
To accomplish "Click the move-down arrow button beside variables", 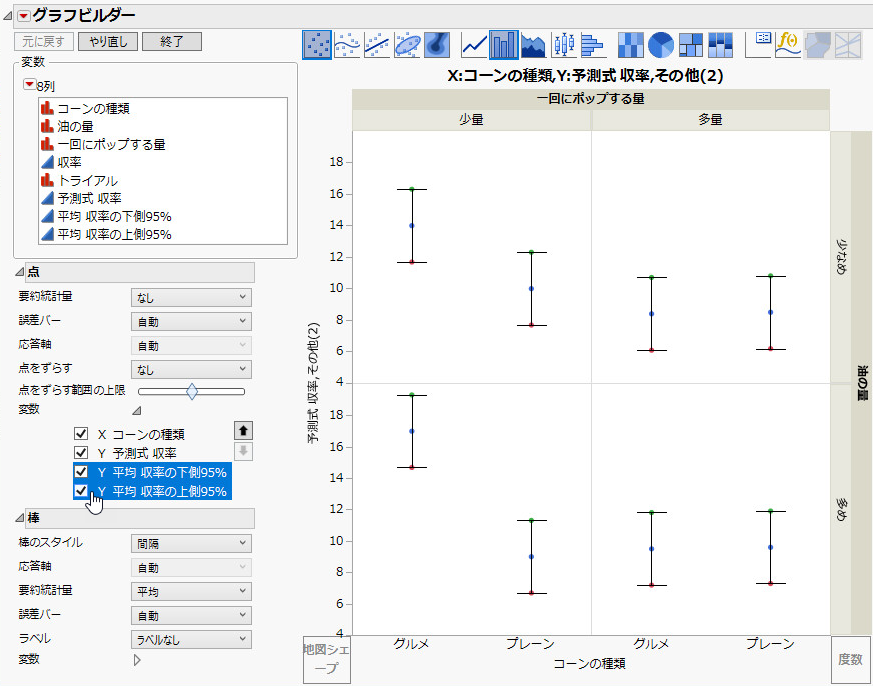I will click(243, 452).
